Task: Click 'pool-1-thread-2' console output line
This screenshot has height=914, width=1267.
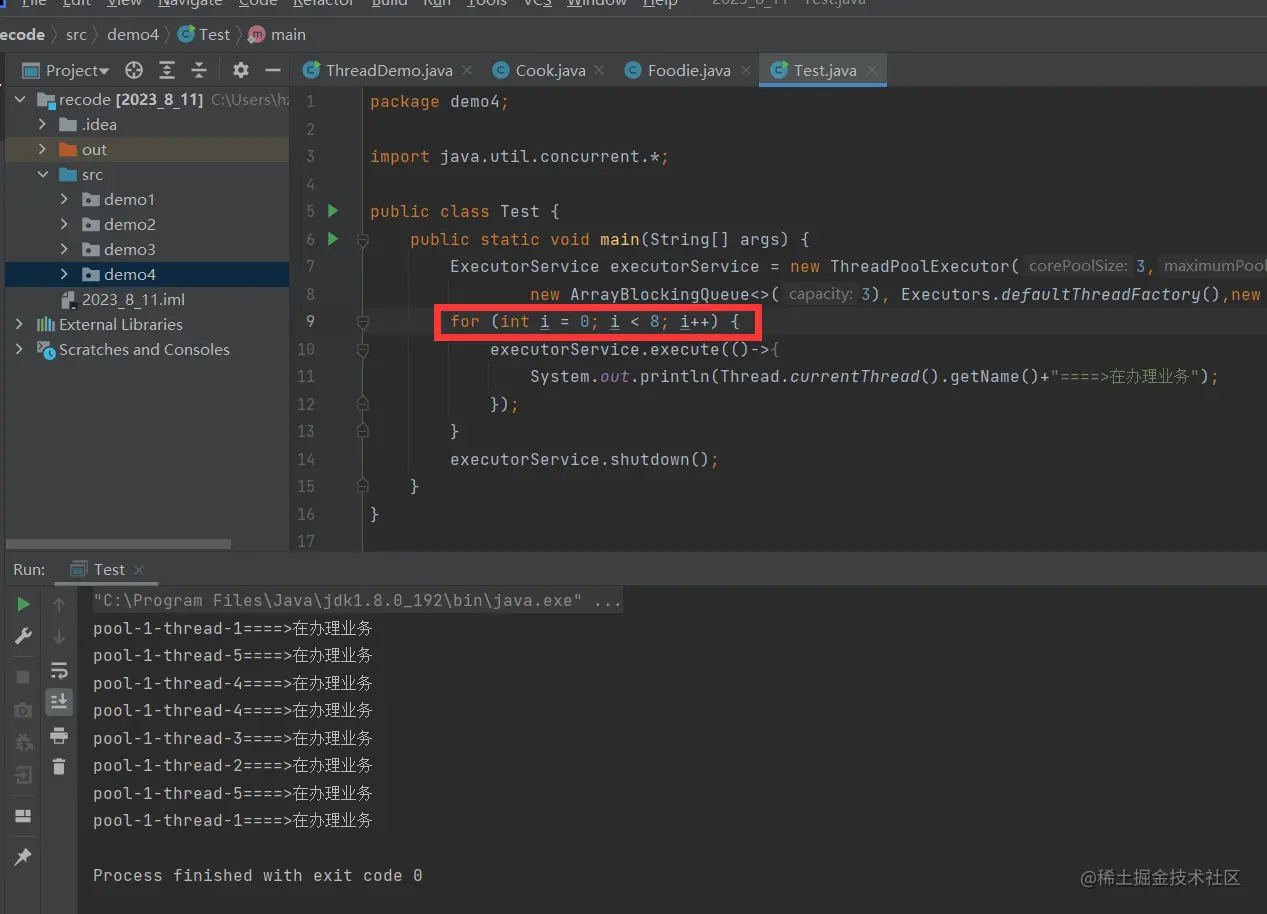Action: click(x=232, y=766)
